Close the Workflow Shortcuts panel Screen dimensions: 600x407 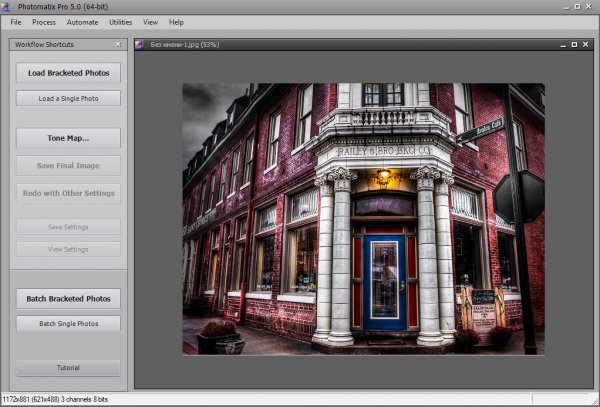119,45
